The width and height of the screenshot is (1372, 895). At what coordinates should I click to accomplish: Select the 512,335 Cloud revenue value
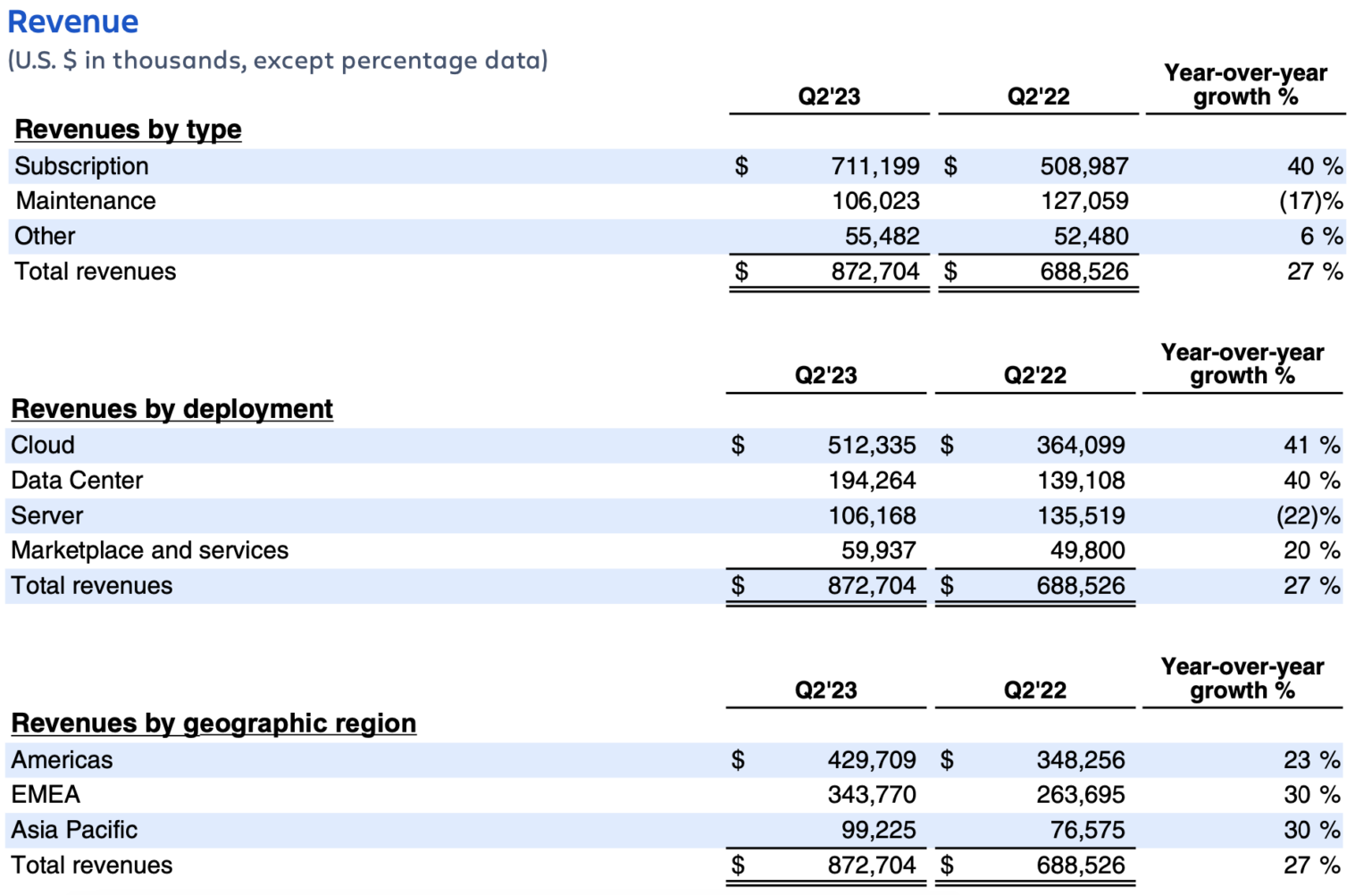pos(871,444)
